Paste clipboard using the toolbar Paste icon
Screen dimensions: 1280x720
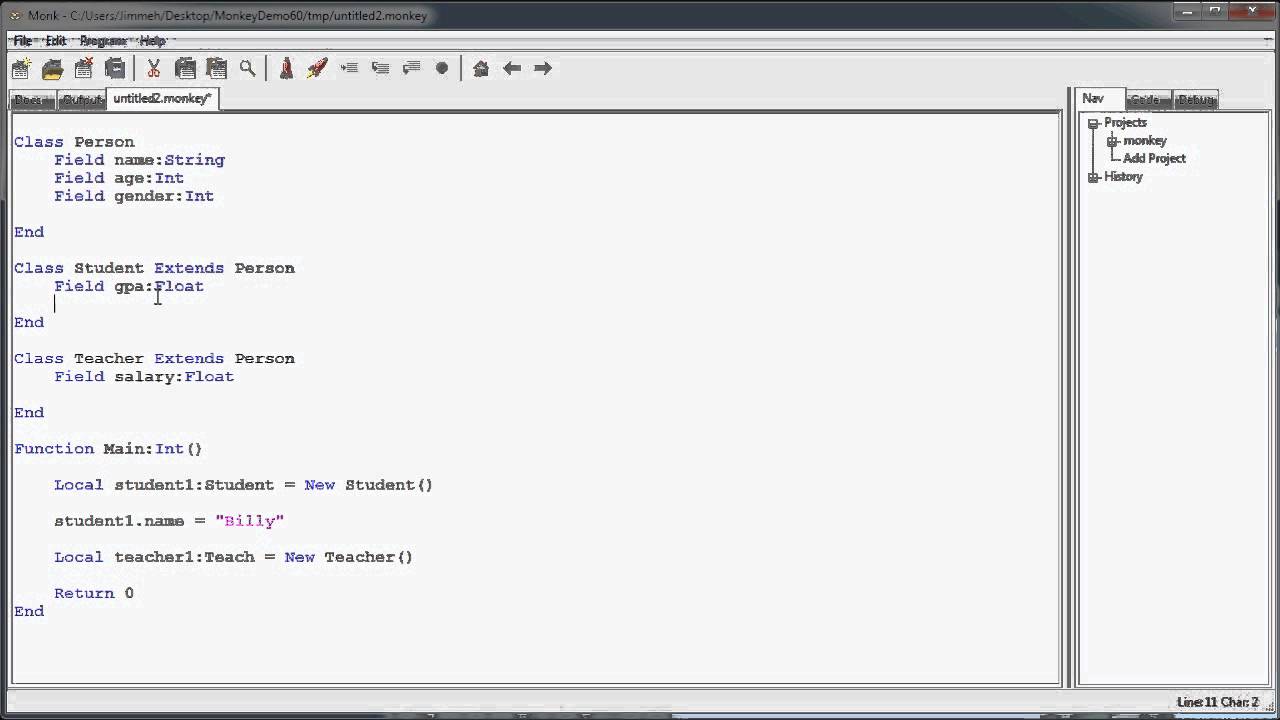click(216, 68)
